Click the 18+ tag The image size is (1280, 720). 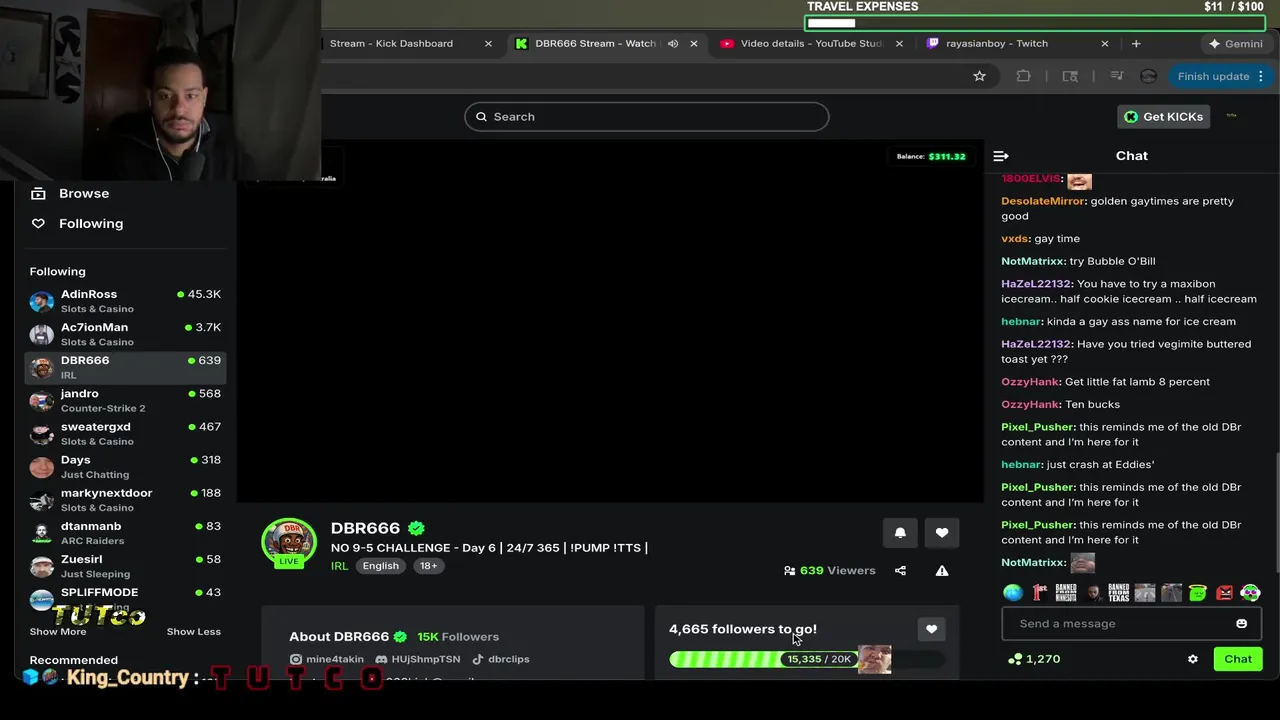click(x=428, y=566)
